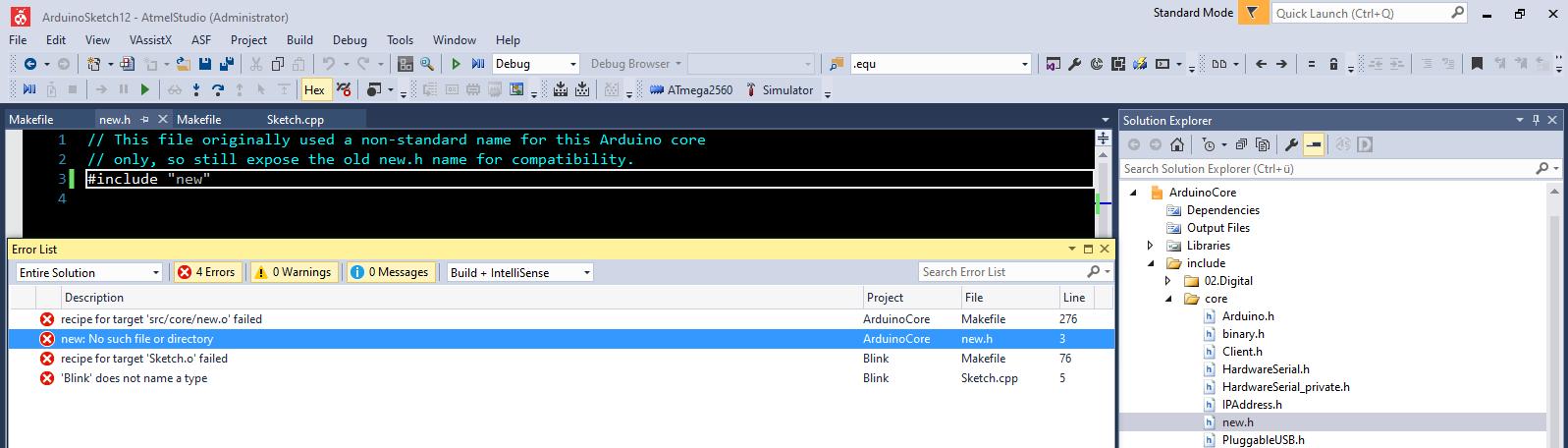The height and width of the screenshot is (448, 1568).
Task: Click the Save All icon
Action: pyautogui.click(x=227, y=64)
